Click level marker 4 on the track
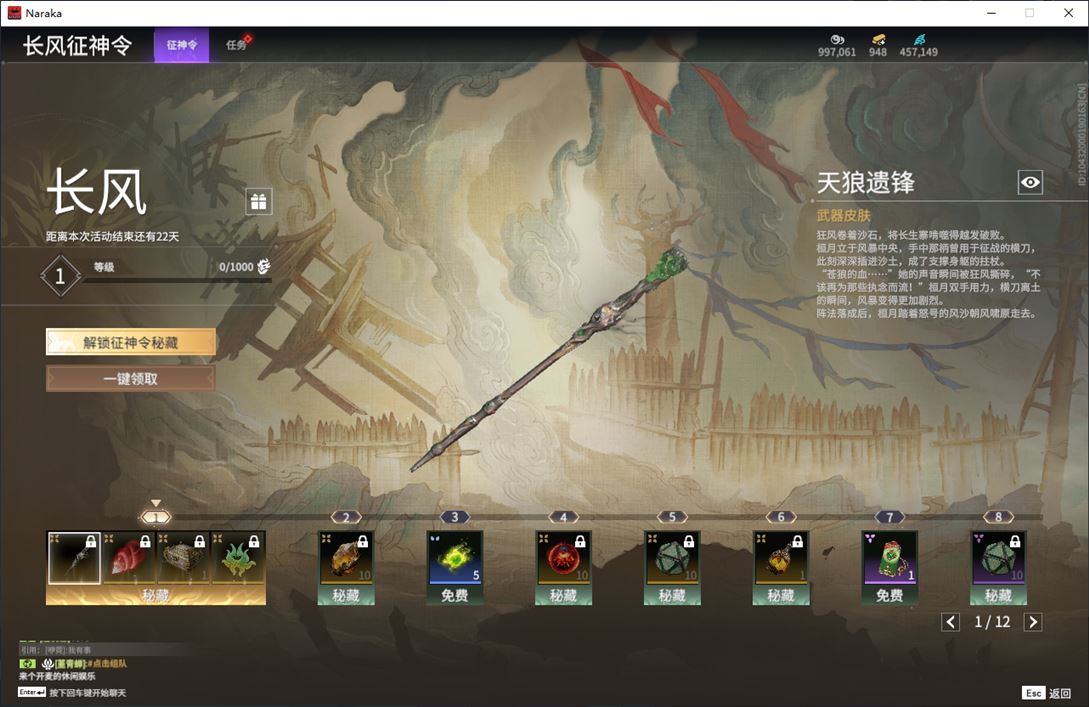The image size is (1089, 707). [x=563, y=517]
